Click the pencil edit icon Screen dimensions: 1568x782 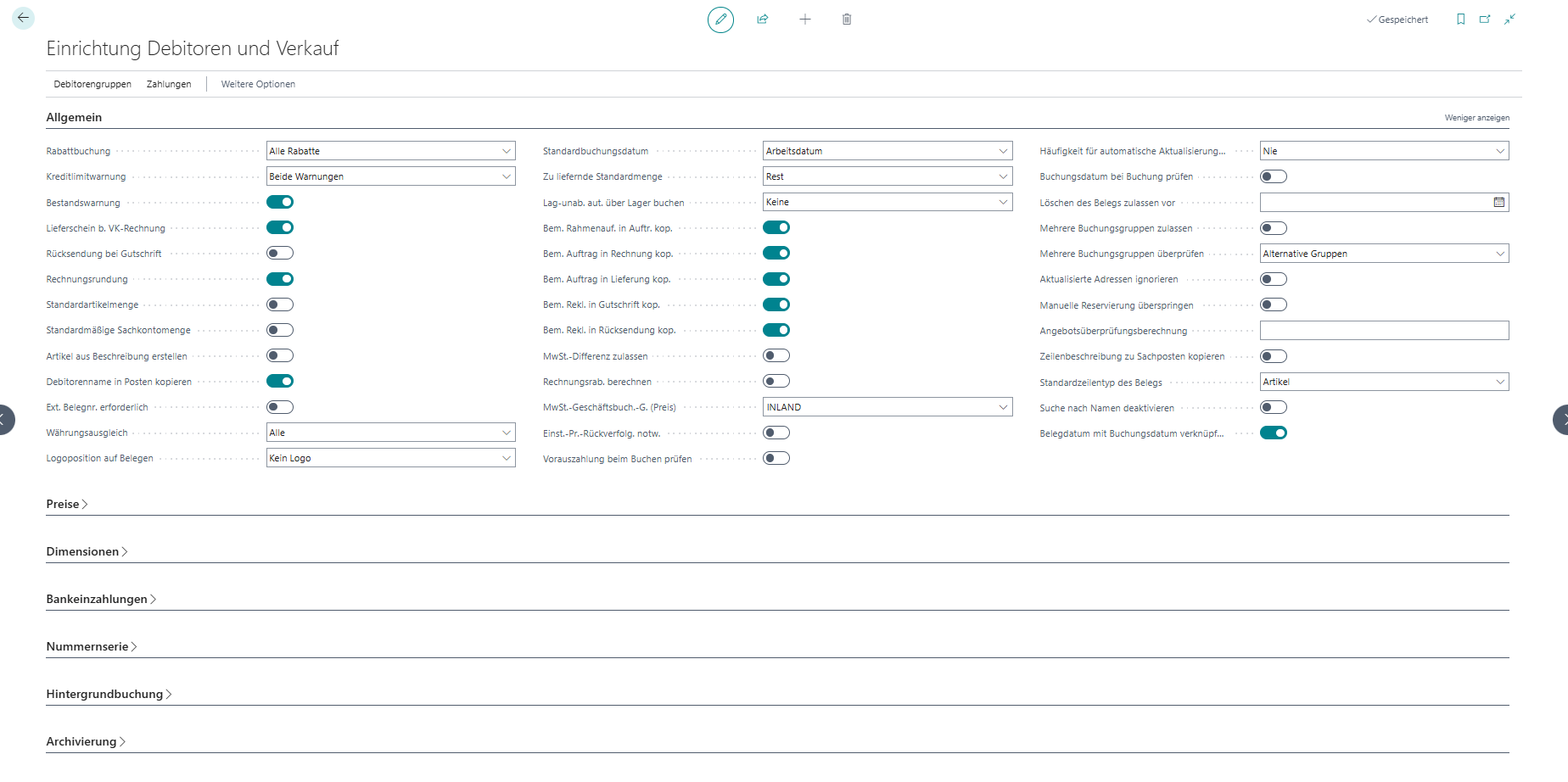(x=720, y=20)
